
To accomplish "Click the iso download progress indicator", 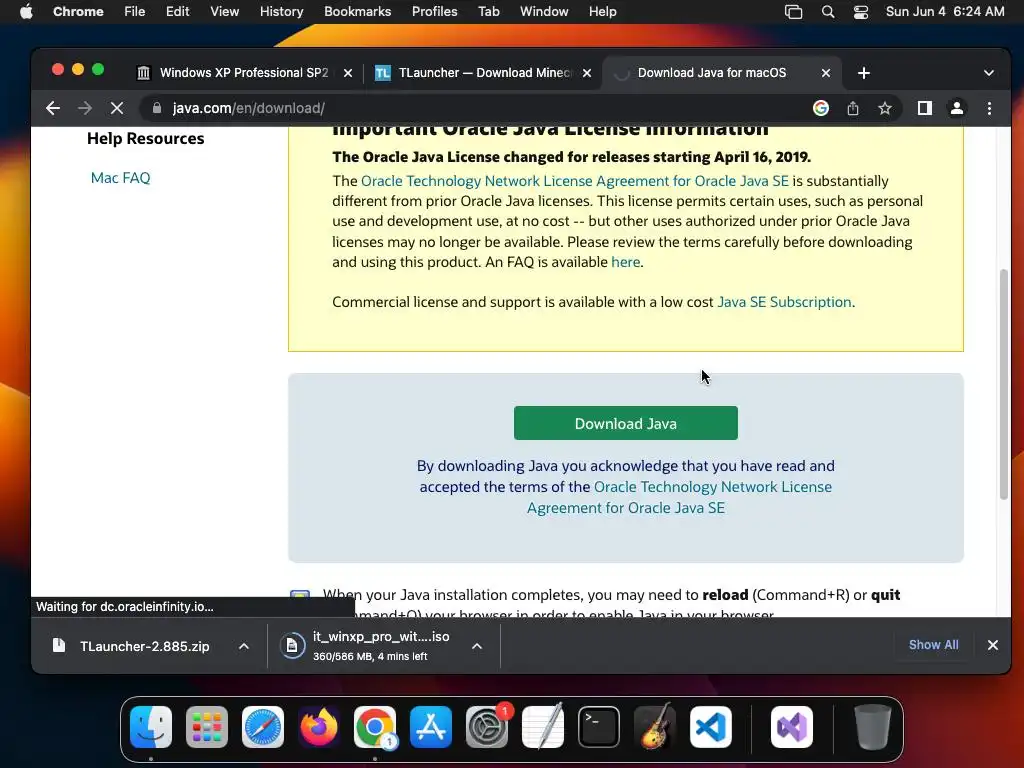I will (292, 646).
